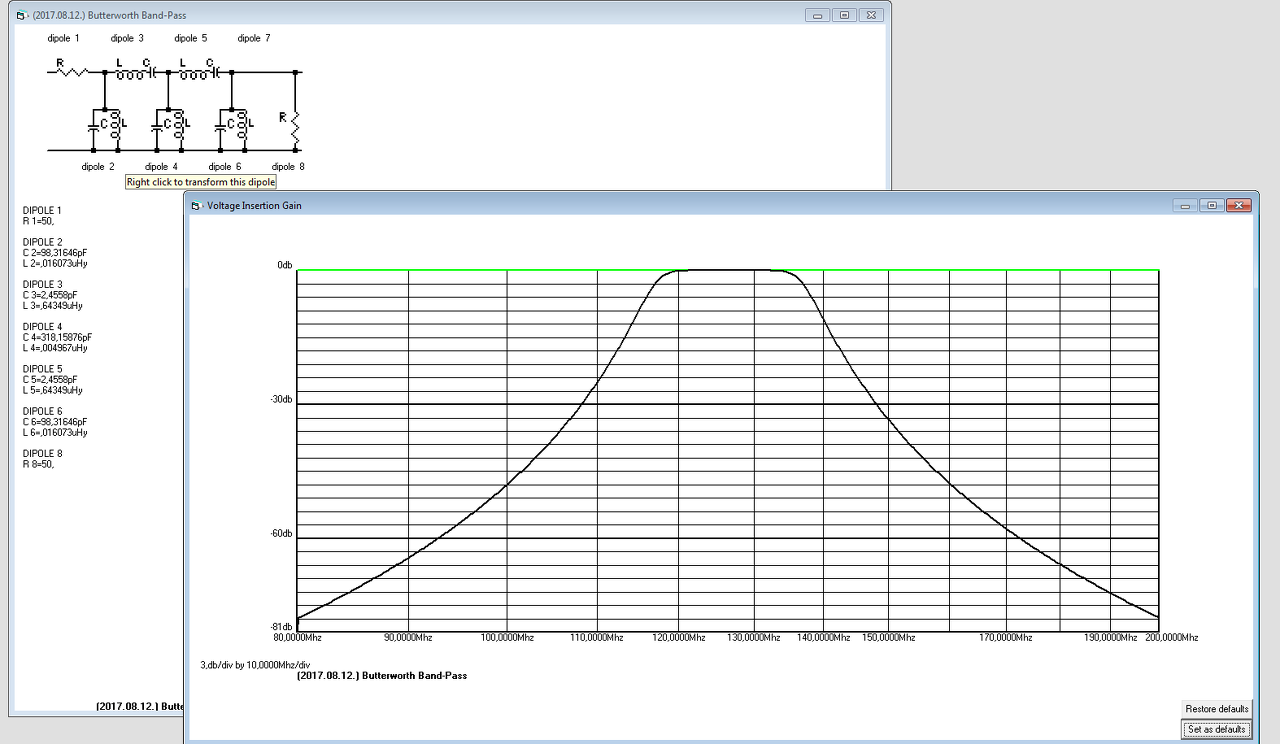Click the "190,0000Mhz" frequency axis label
Image resolution: width=1280 pixels, height=744 pixels.
(x=1110, y=637)
